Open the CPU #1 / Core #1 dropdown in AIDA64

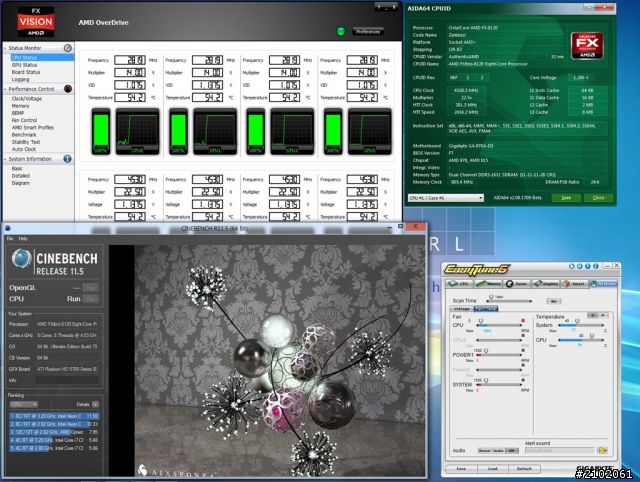click(446, 198)
